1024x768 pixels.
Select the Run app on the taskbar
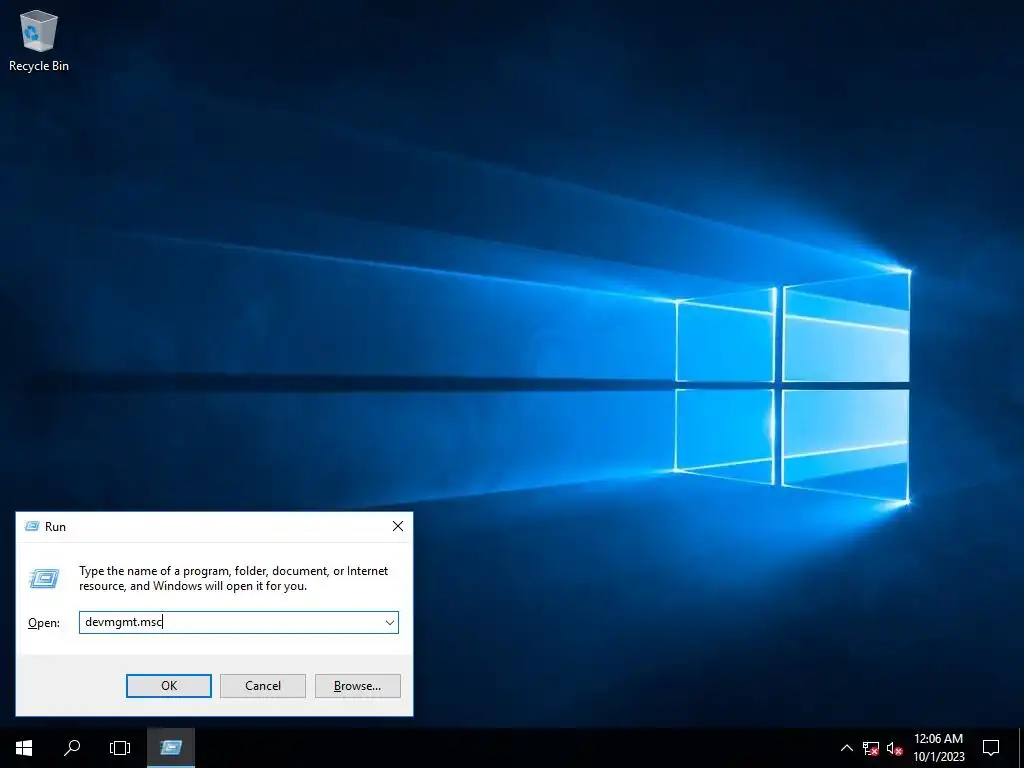pos(171,748)
